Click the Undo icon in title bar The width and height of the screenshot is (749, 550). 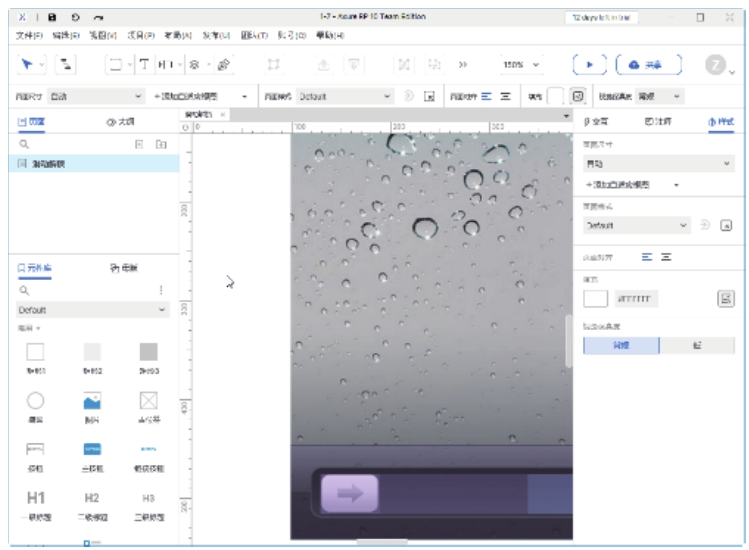77,17
